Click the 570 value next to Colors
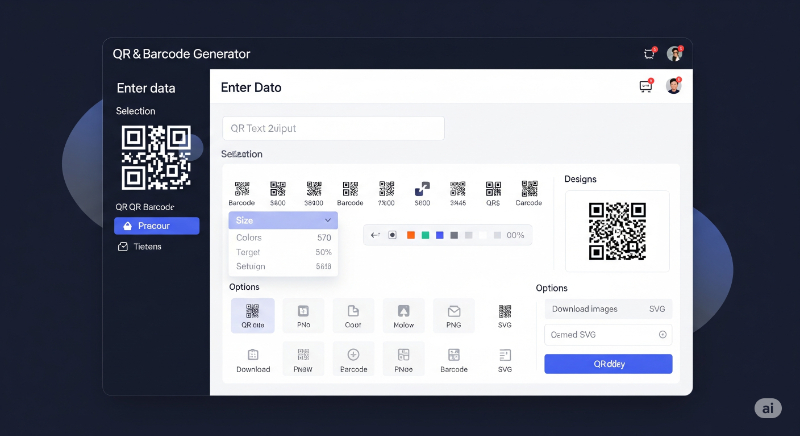Screen dimensions: 800x436 click(324, 238)
